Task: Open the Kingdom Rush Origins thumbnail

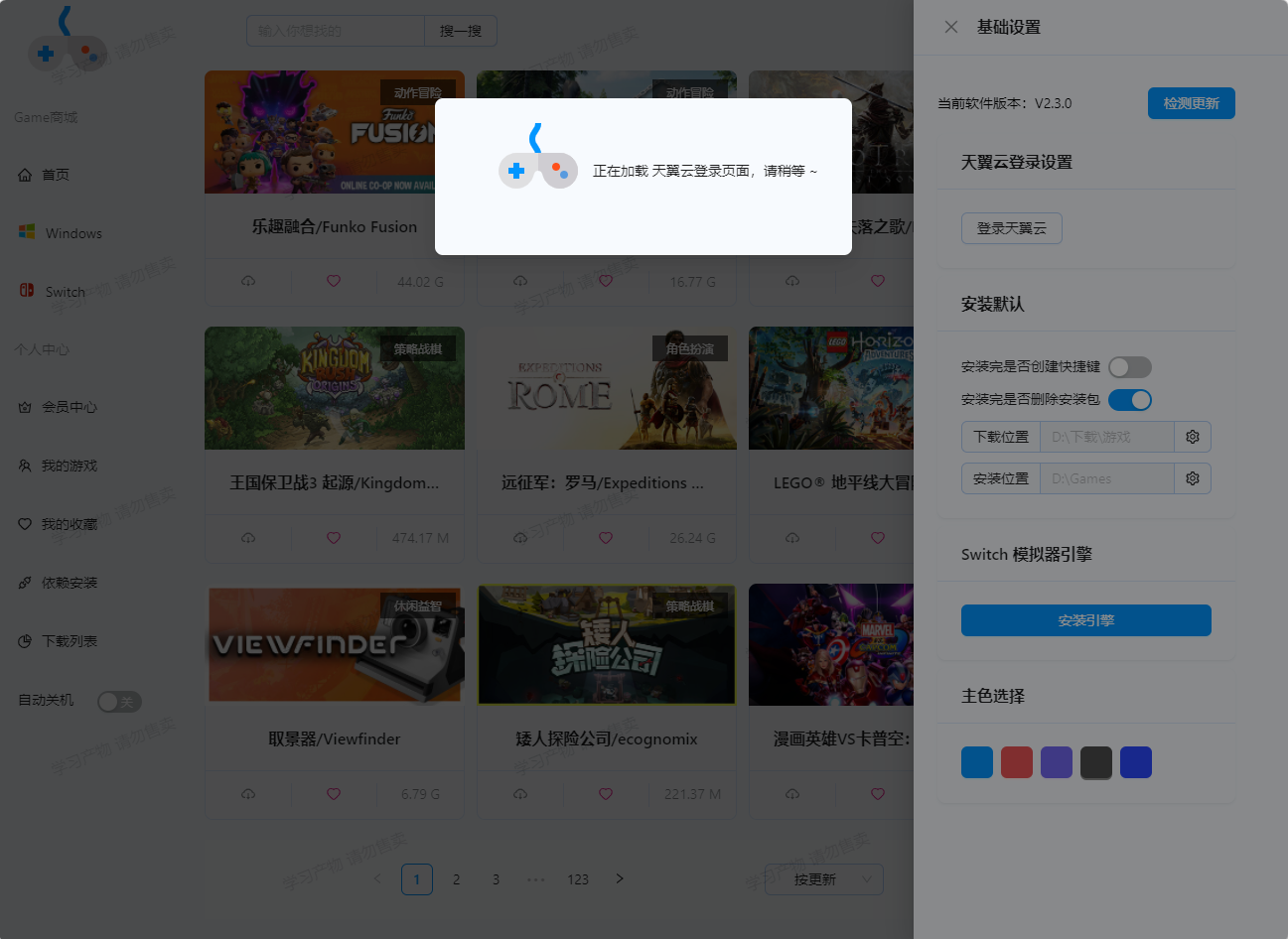Action: click(x=335, y=388)
